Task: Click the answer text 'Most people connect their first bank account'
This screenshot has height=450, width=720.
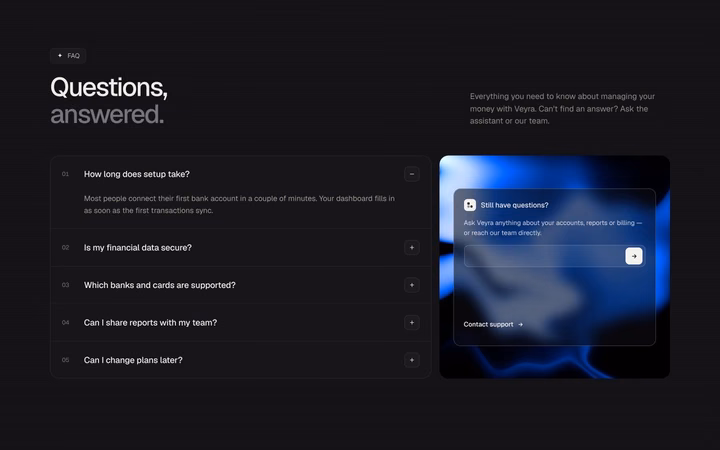Action: click(x=239, y=204)
